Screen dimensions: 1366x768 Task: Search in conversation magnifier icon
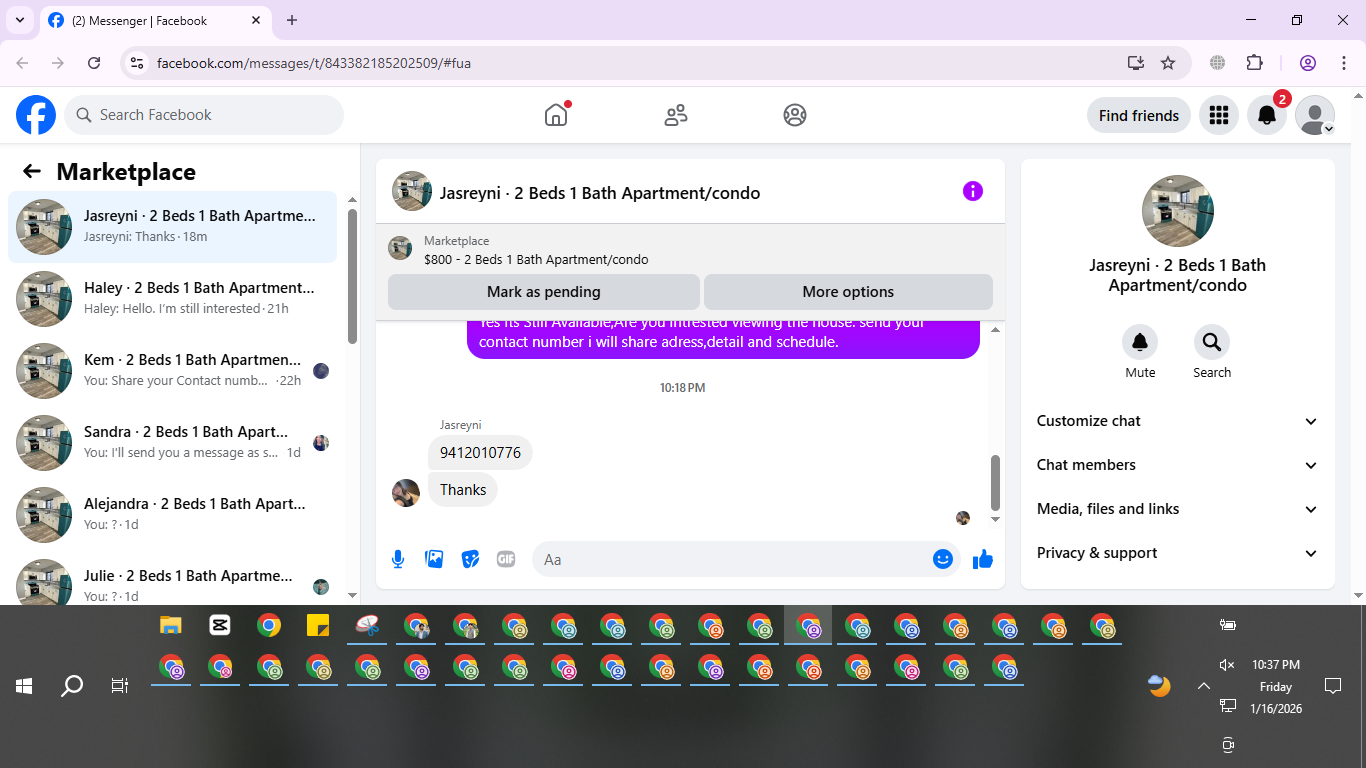(1212, 342)
